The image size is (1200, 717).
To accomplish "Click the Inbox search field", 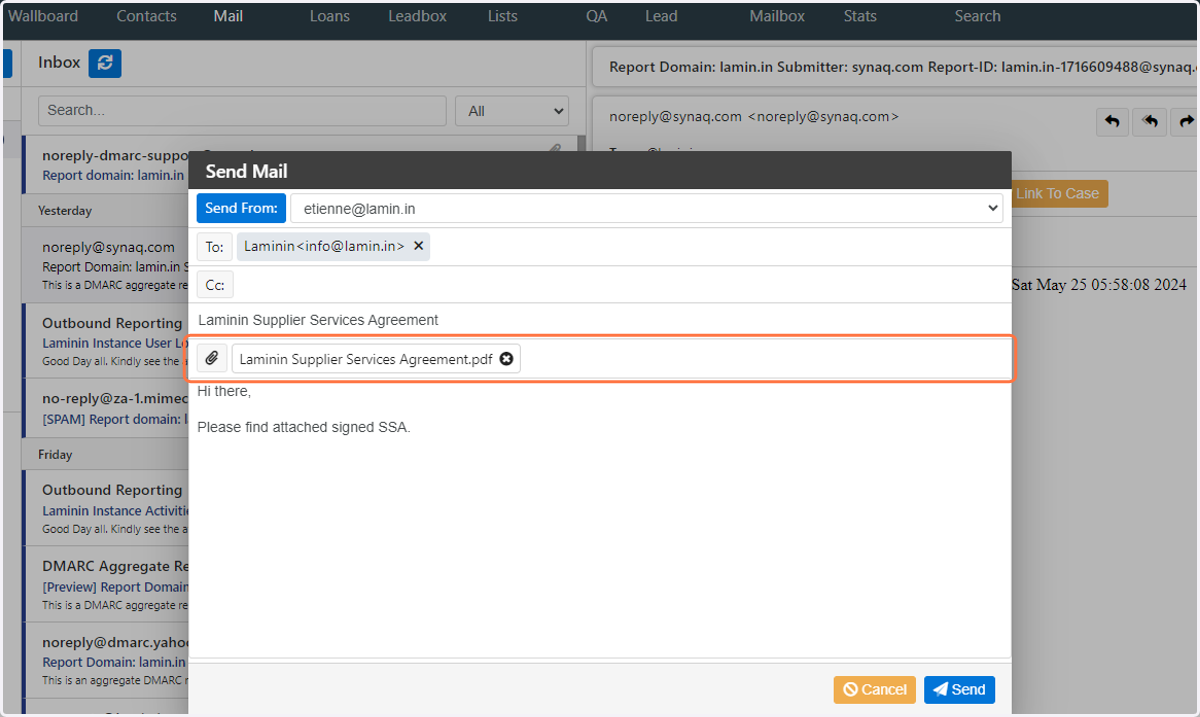I will [242, 111].
